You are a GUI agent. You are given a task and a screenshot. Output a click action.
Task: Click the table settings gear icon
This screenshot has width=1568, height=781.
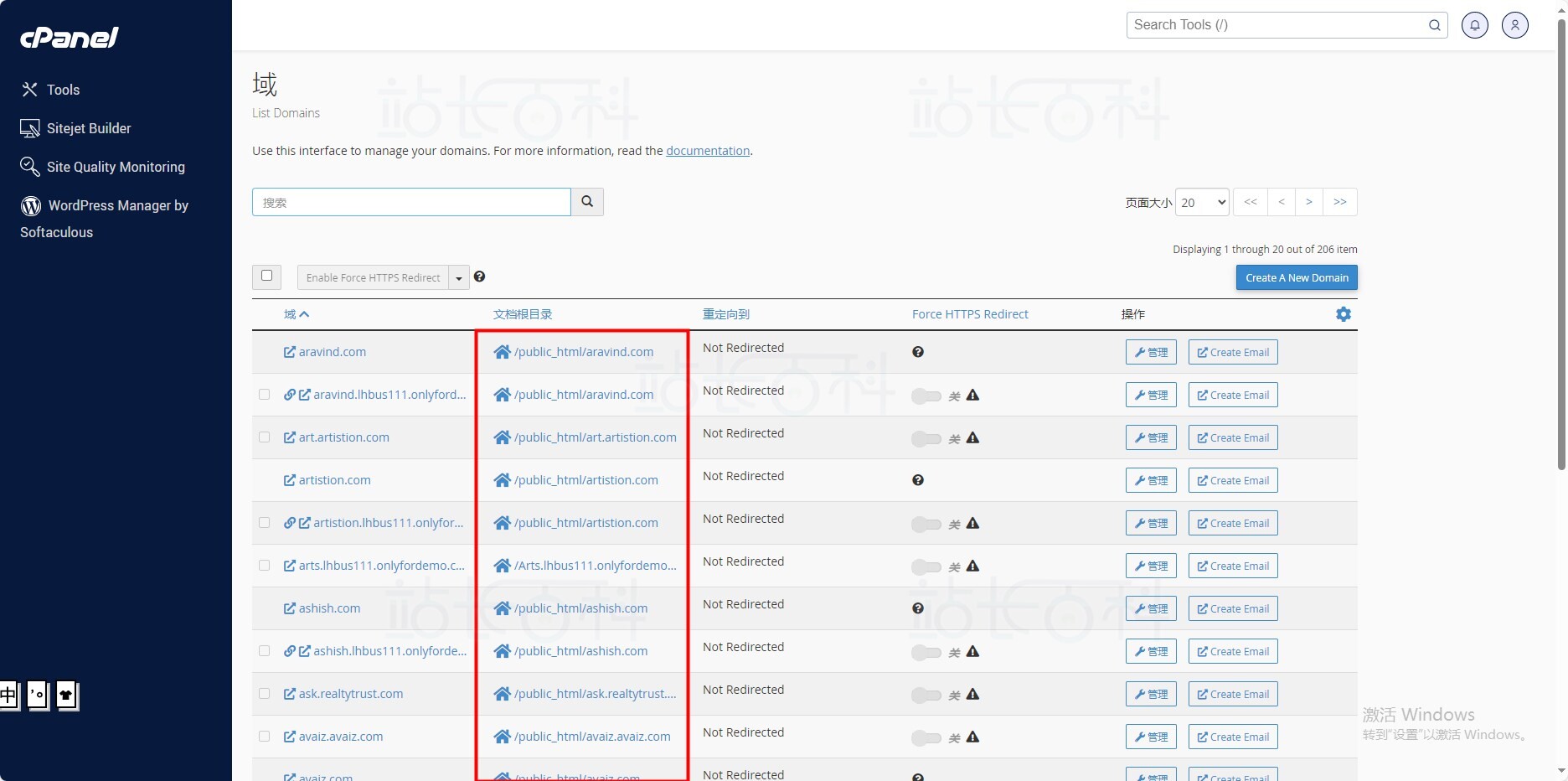point(1344,314)
